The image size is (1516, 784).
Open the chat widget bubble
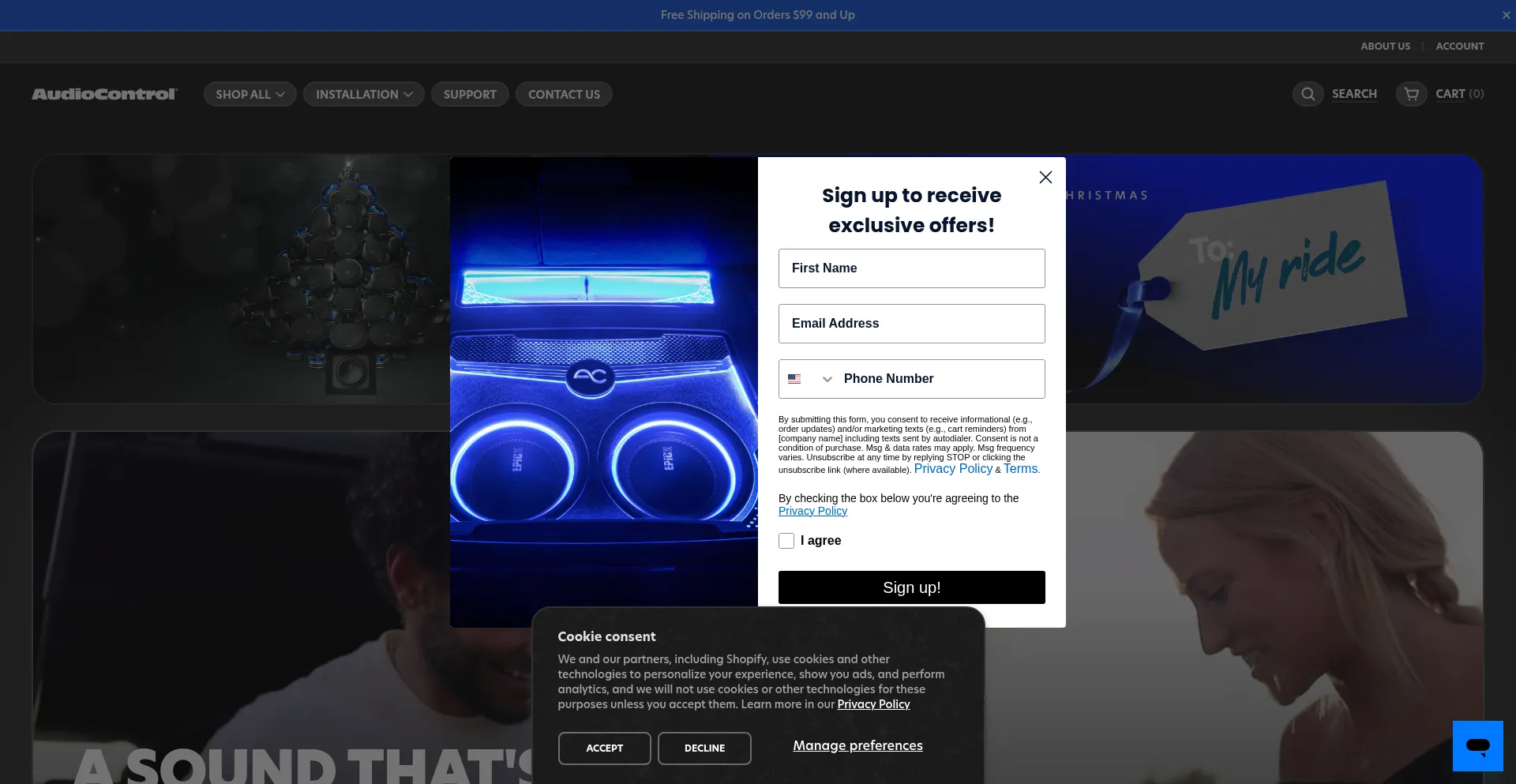tap(1477, 745)
